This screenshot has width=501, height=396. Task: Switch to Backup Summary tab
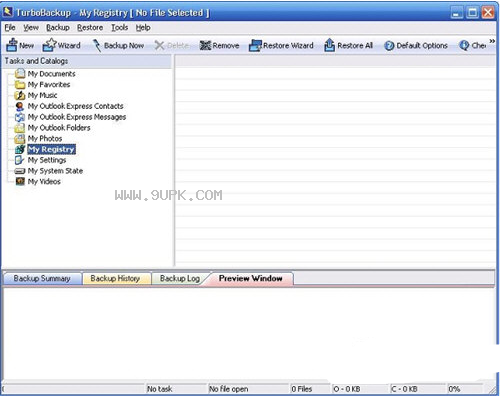pyautogui.click(x=42, y=279)
